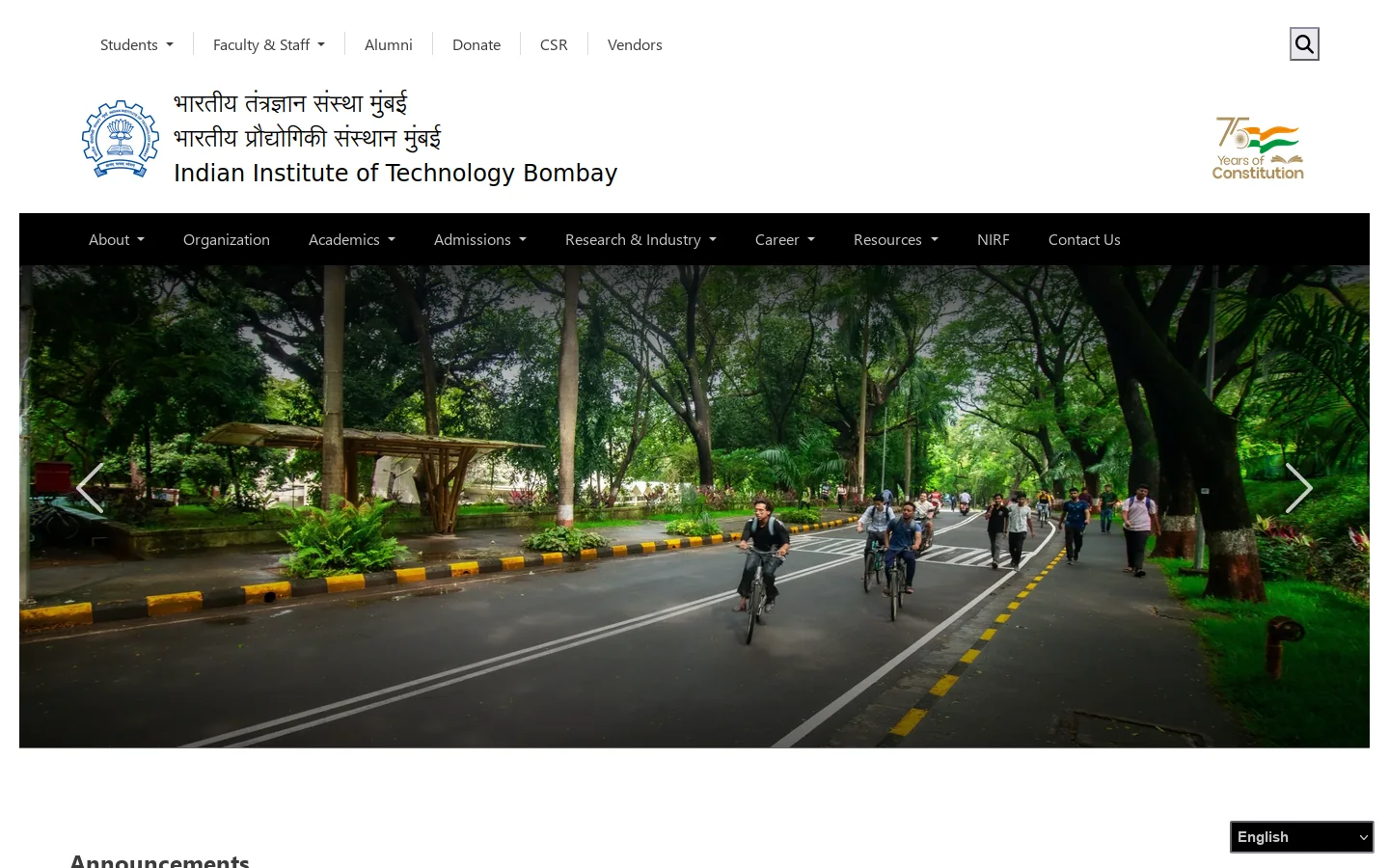Open the Academics dropdown menu
Screen dimensions: 1389x868
[x=352, y=239]
